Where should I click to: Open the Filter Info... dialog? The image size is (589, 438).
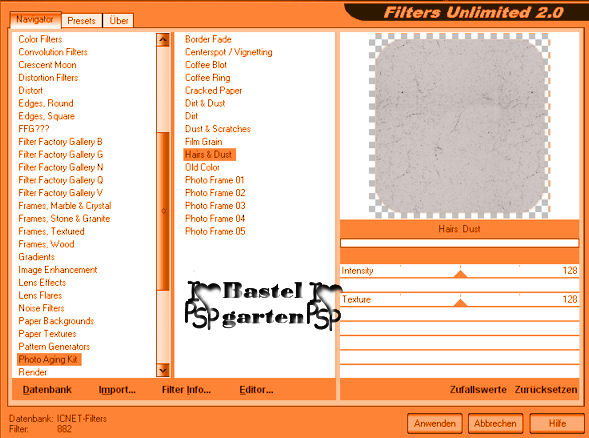click(186, 390)
